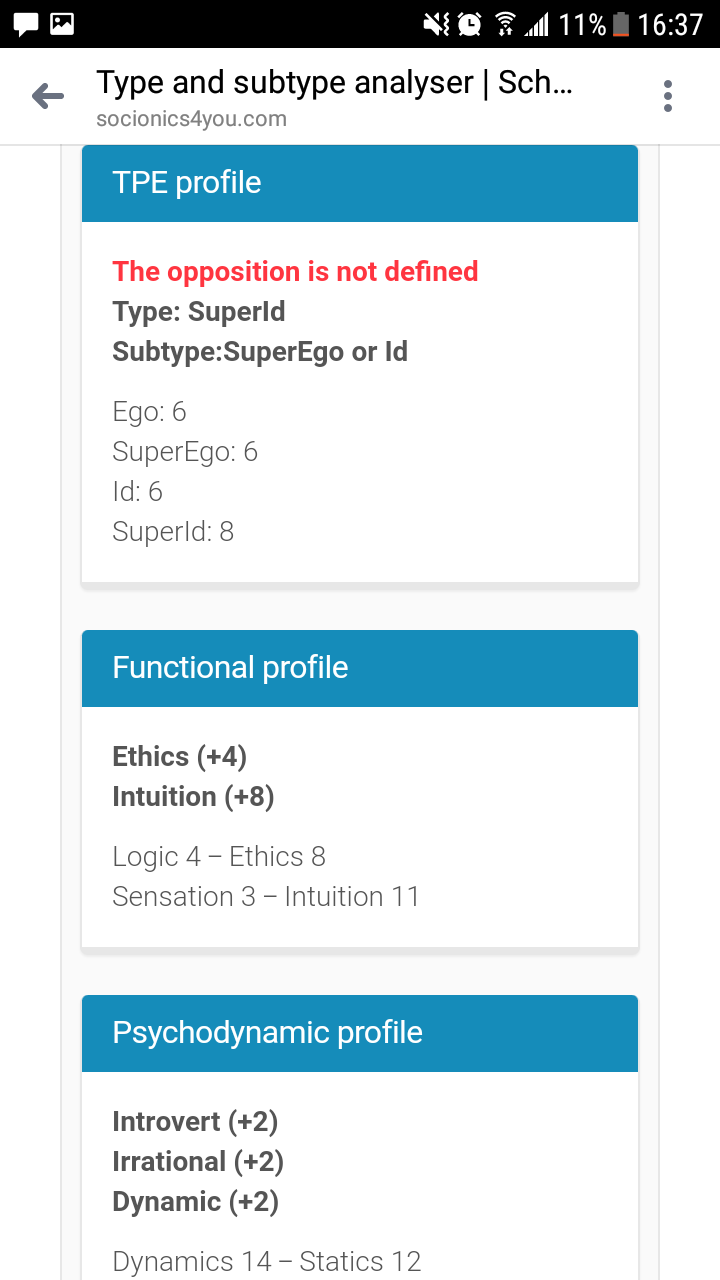This screenshot has height=1280, width=720.
Task: Tap the alarm clock status icon
Action: (x=469, y=24)
